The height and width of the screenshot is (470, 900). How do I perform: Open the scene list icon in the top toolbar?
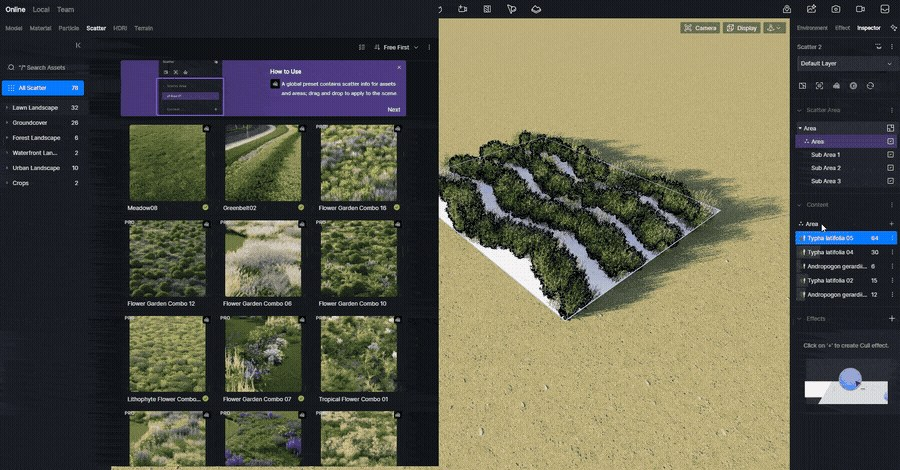click(487, 9)
